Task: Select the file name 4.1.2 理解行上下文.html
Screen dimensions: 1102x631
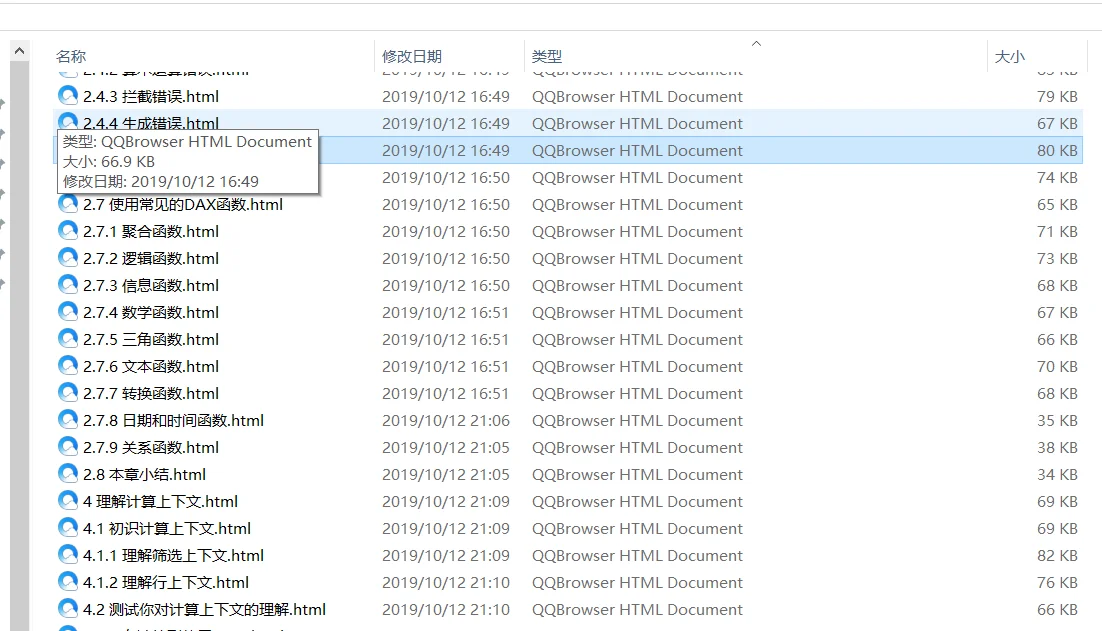Action: 166,583
